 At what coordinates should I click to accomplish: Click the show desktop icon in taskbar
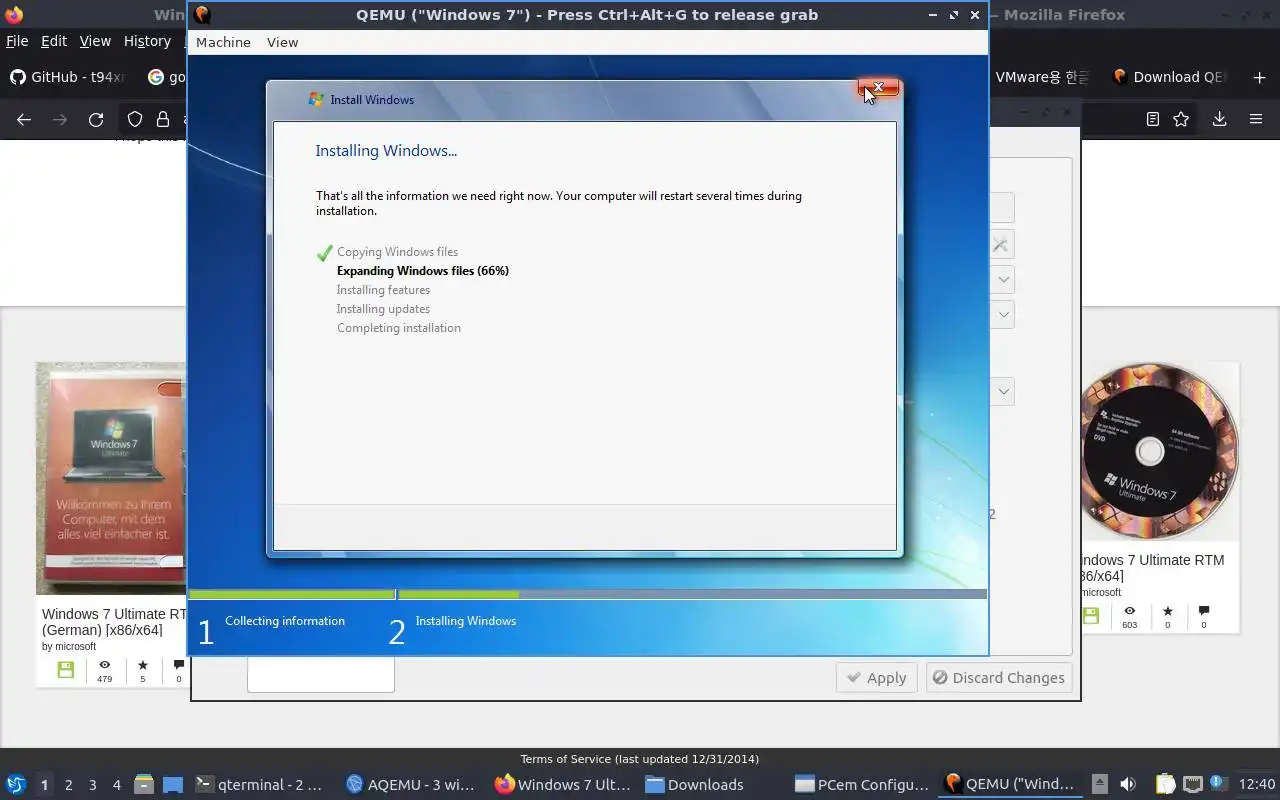[x=173, y=784]
